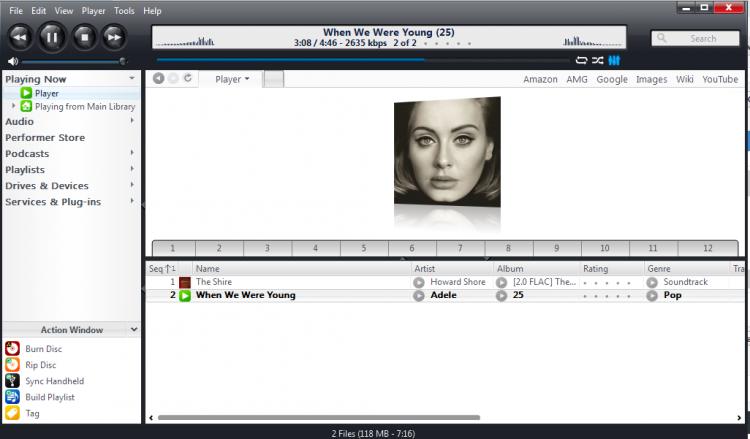The height and width of the screenshot is (439, 750).
Task: Click the Sync Handheld icon
Action: click(12, 381)
